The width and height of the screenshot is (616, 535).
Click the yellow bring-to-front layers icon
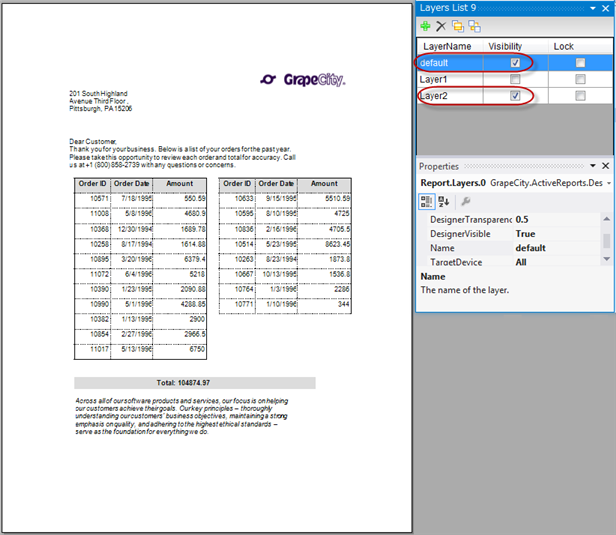pyautogui.click(x=458, y=26)
